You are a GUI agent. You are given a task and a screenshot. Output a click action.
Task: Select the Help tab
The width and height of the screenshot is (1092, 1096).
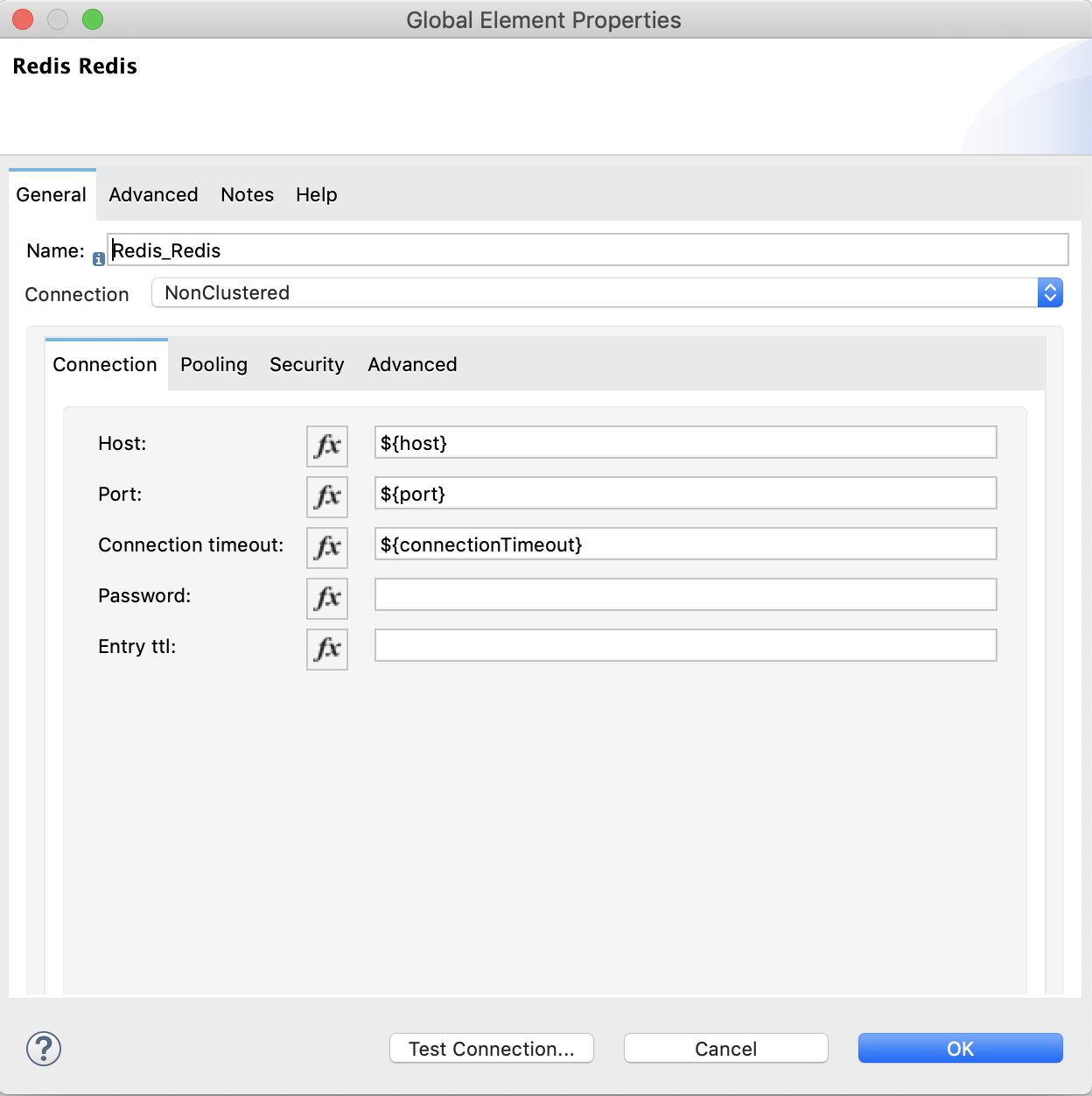pyautogui.click(x=316, y=194)
